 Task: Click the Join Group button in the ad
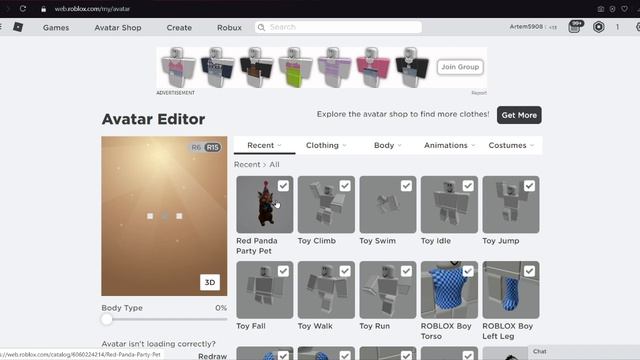click(460, 67)
